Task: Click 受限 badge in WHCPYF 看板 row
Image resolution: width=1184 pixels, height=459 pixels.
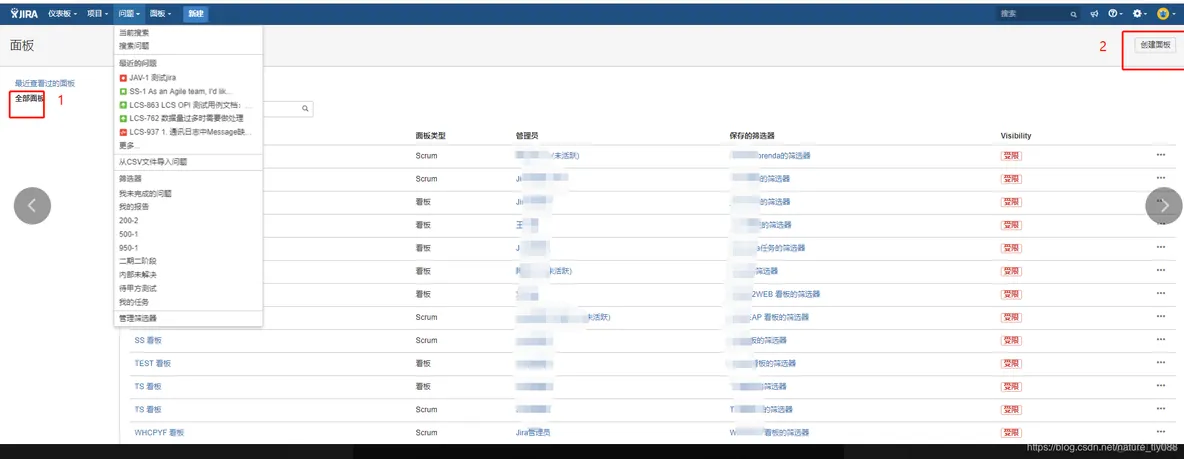Action: point(1011,433)
